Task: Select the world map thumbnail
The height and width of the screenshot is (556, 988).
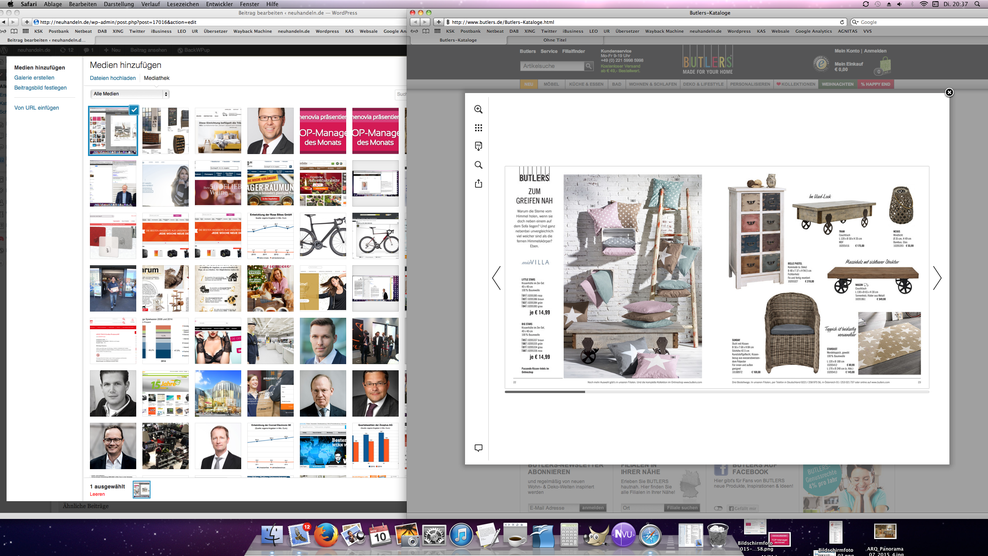Action: point(323,446)
